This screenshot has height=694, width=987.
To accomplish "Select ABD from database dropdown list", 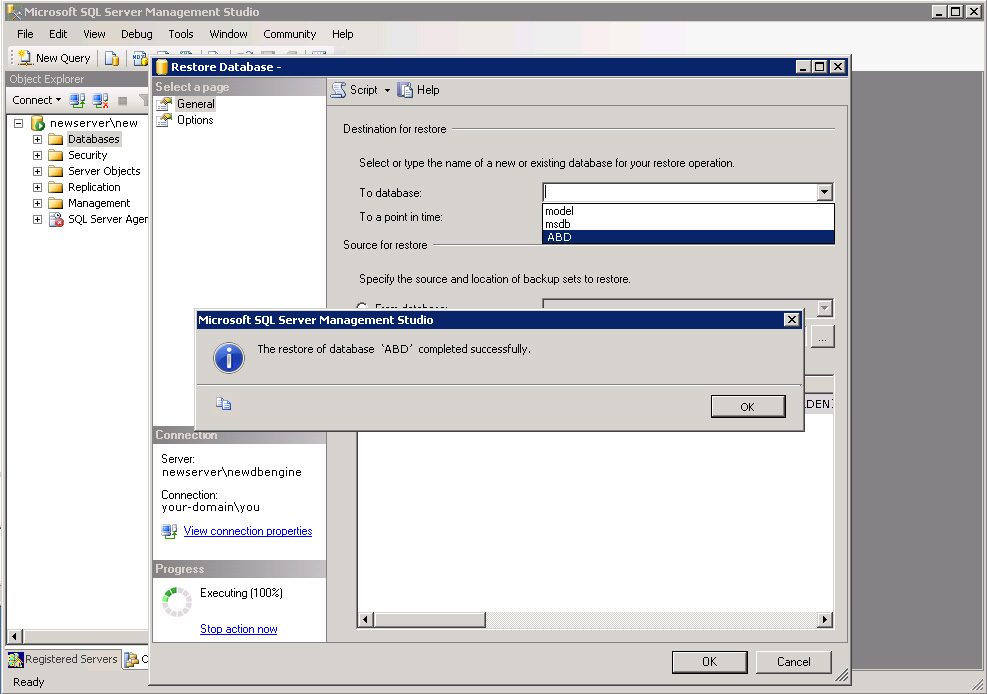I will coord(688,237).
